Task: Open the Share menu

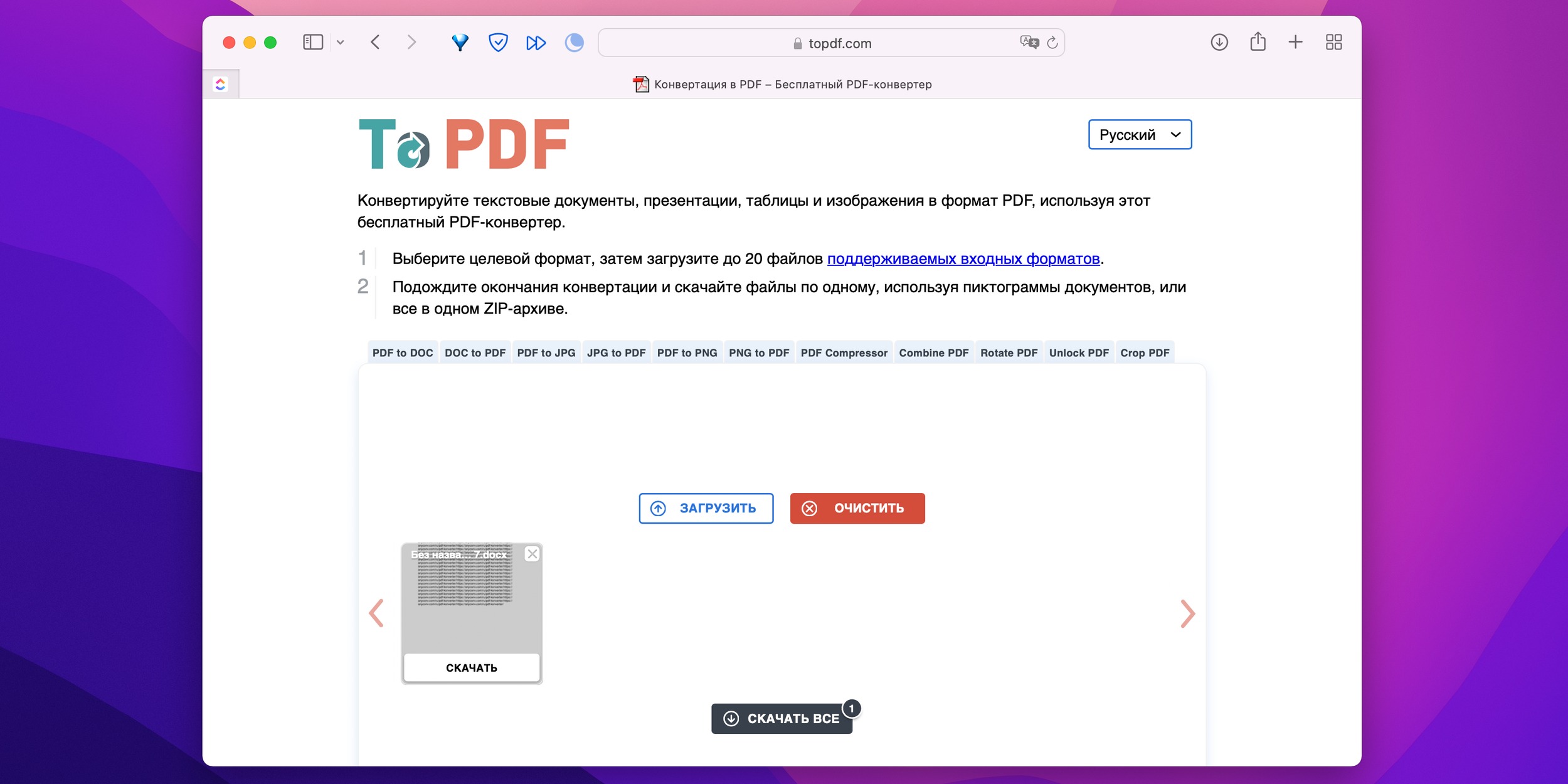Action: pos(1258,41)
